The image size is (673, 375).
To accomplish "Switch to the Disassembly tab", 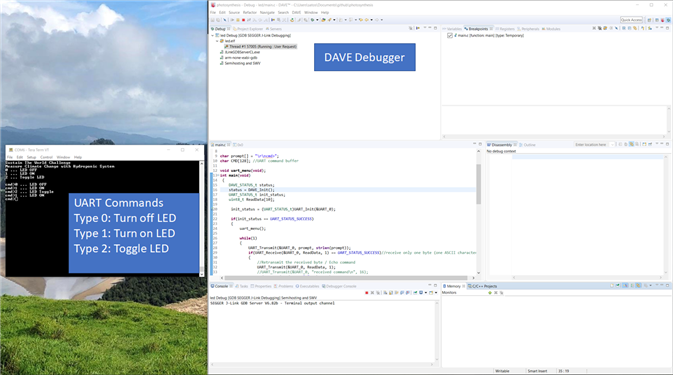I will point(501,145).
